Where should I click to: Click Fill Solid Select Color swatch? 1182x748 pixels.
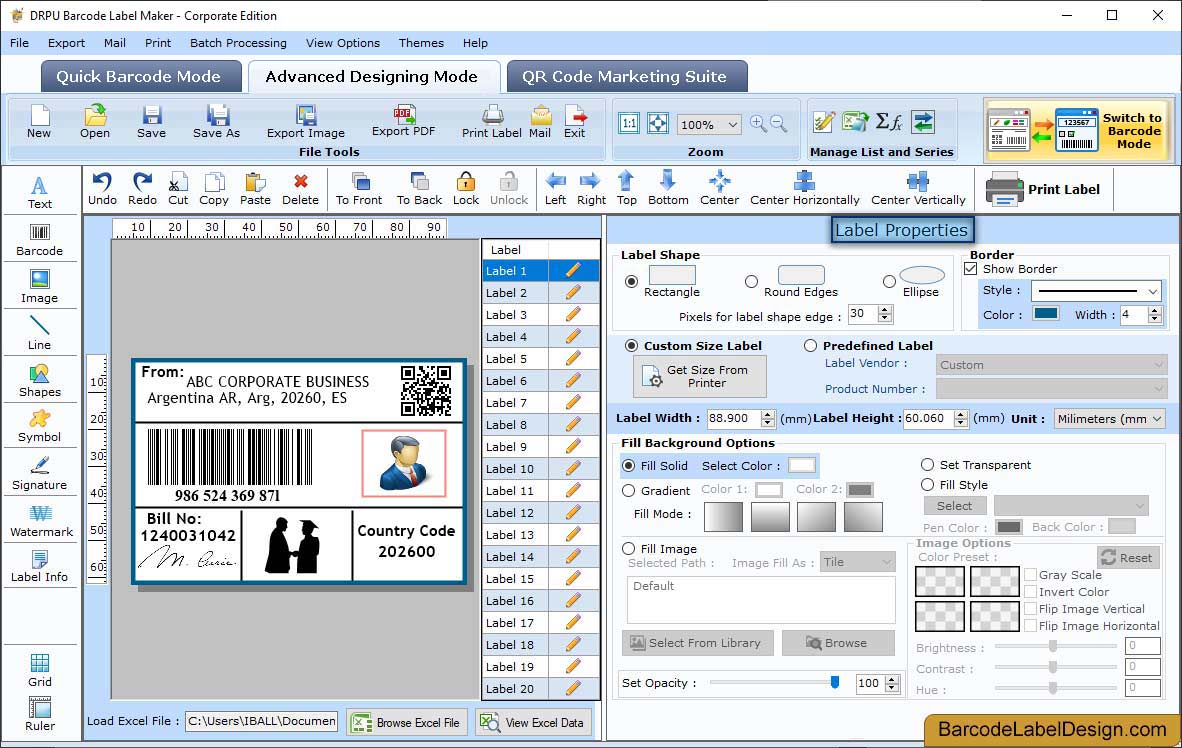click(x=801, y=465)
